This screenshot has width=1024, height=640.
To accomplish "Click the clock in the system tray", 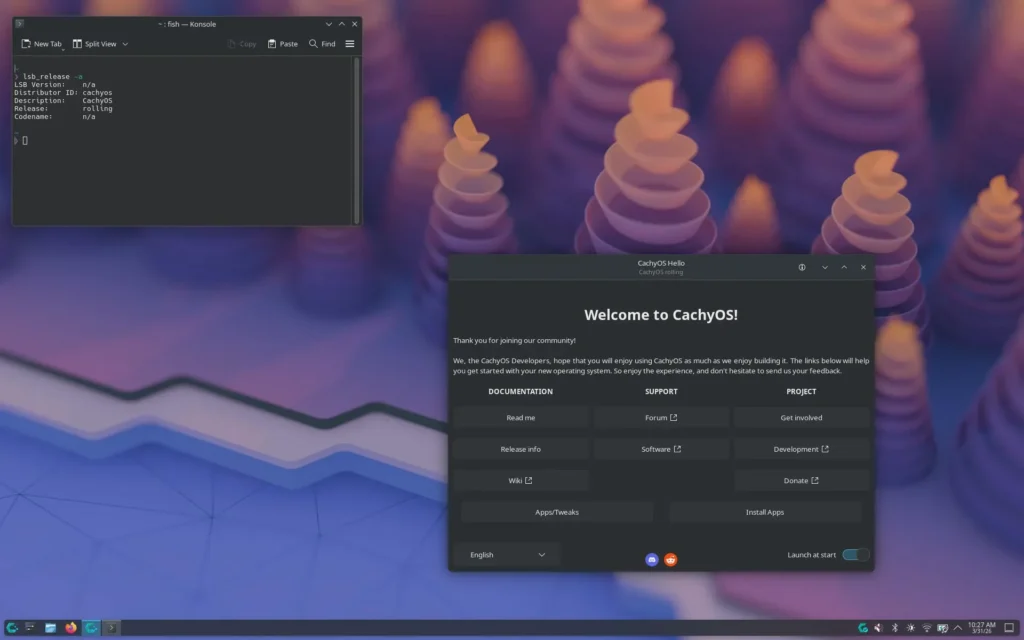I will (980, 627).
